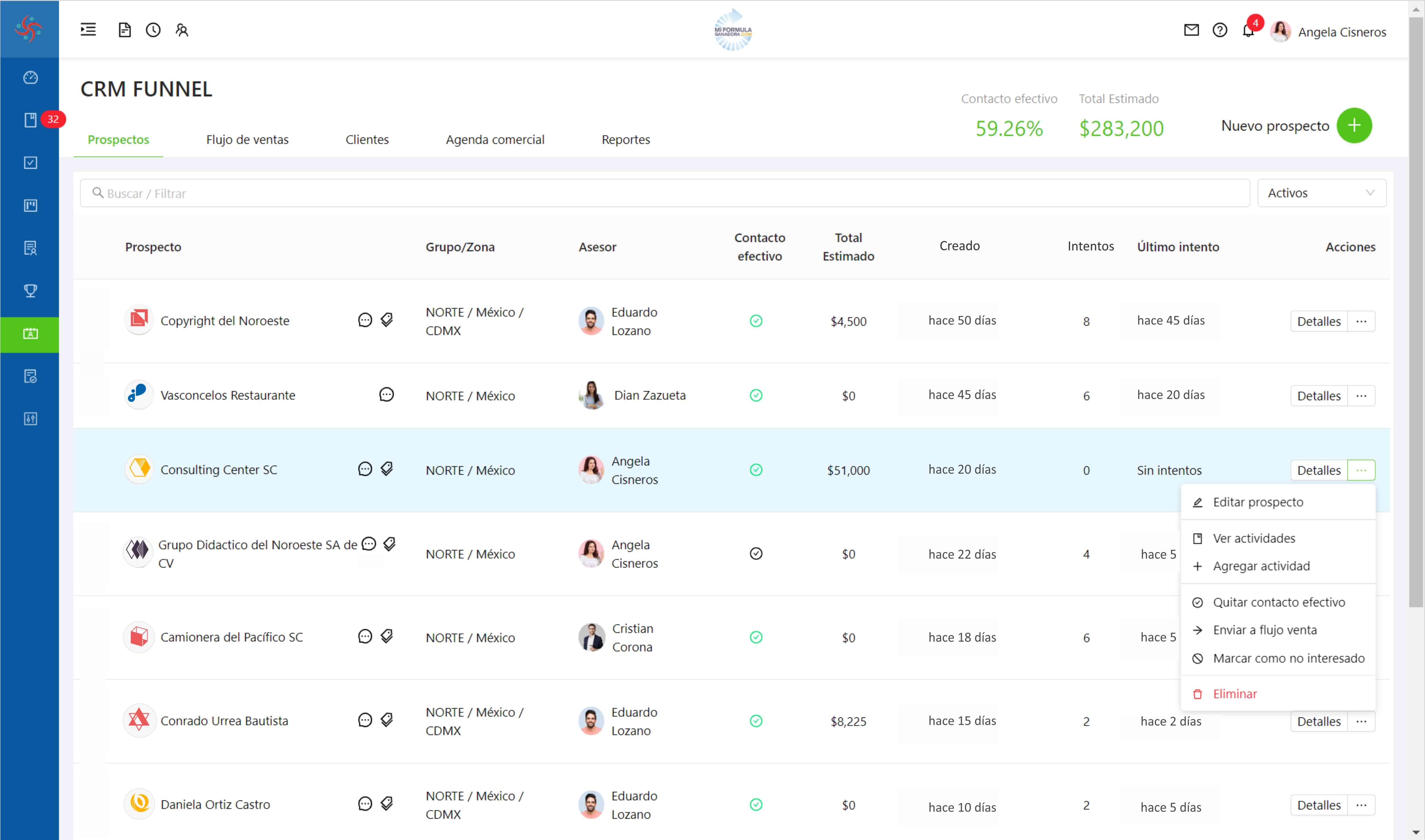
Task: Switch to the Reportes tab
Action: coord(625,139)
